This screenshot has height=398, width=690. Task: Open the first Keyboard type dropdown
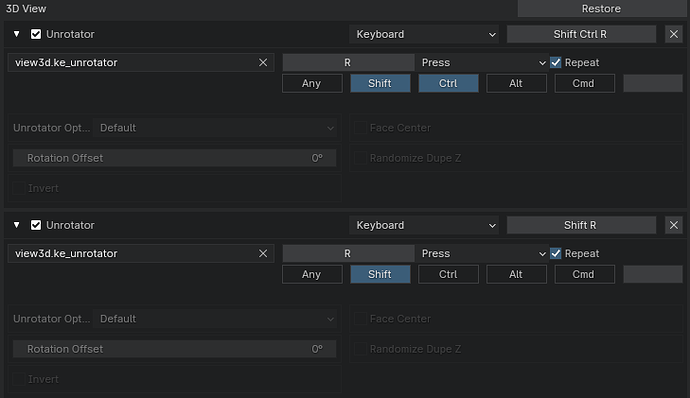tap(424, 34)
